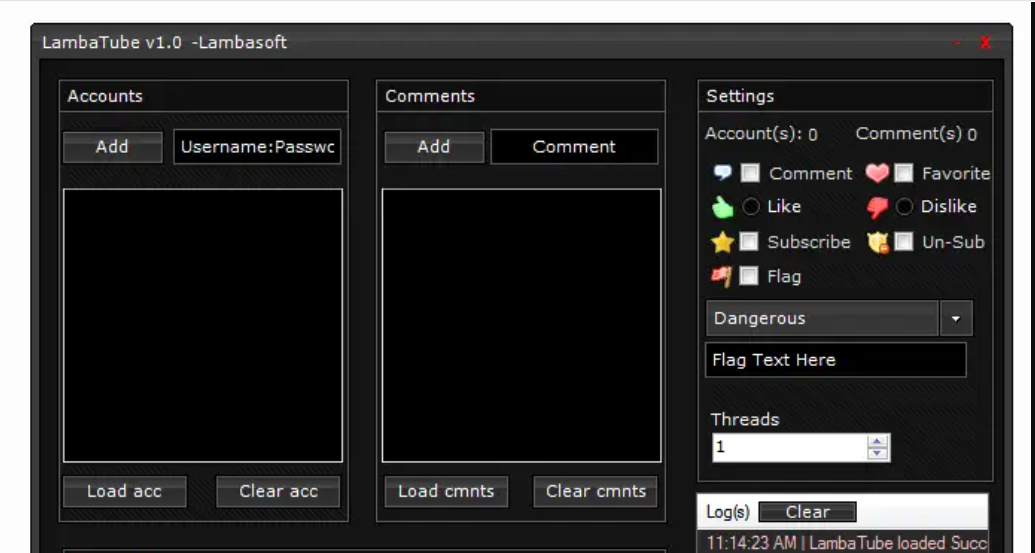Select the Like radio button

[x=751, y=207]
